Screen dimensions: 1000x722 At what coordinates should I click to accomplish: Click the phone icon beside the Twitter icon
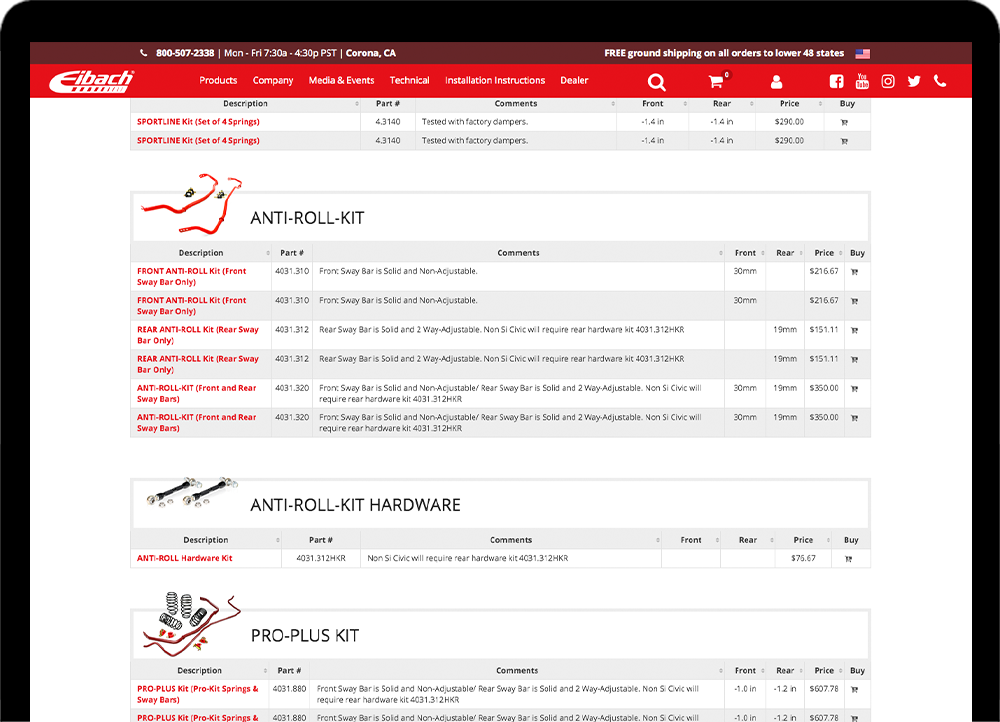(x=940, y=81)
